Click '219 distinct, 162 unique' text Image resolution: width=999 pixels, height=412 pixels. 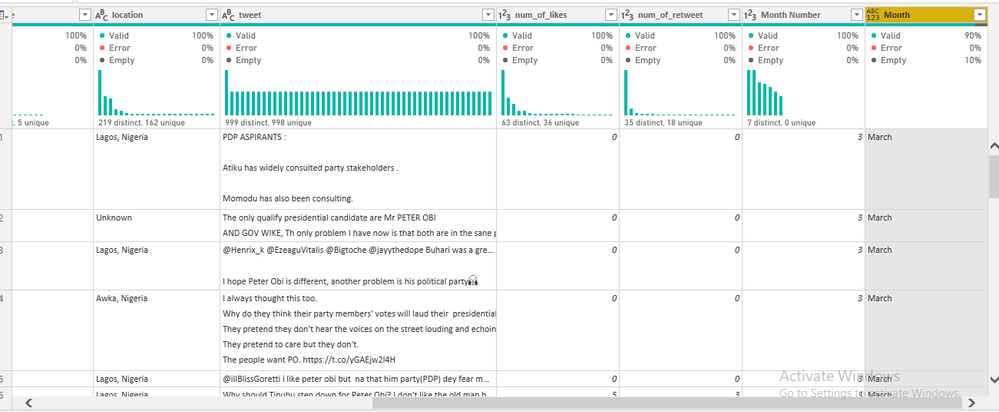click(141, 122)
